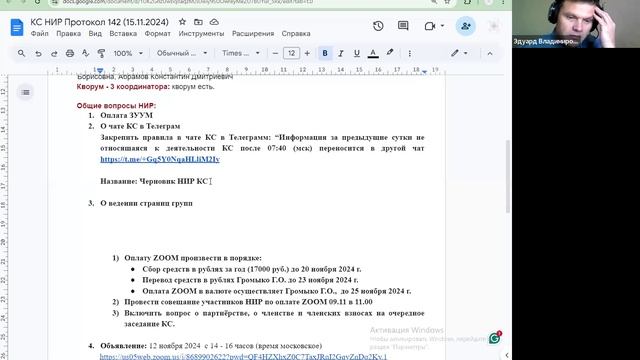
Task: Print the document
Action: [x=70, y=53]
